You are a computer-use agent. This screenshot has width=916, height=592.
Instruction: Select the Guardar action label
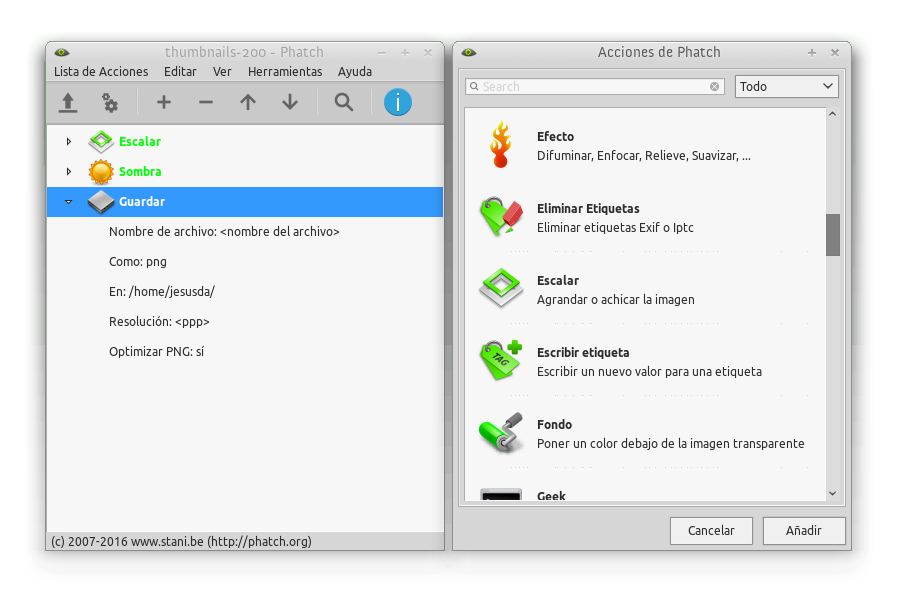(x=142, y=202)
